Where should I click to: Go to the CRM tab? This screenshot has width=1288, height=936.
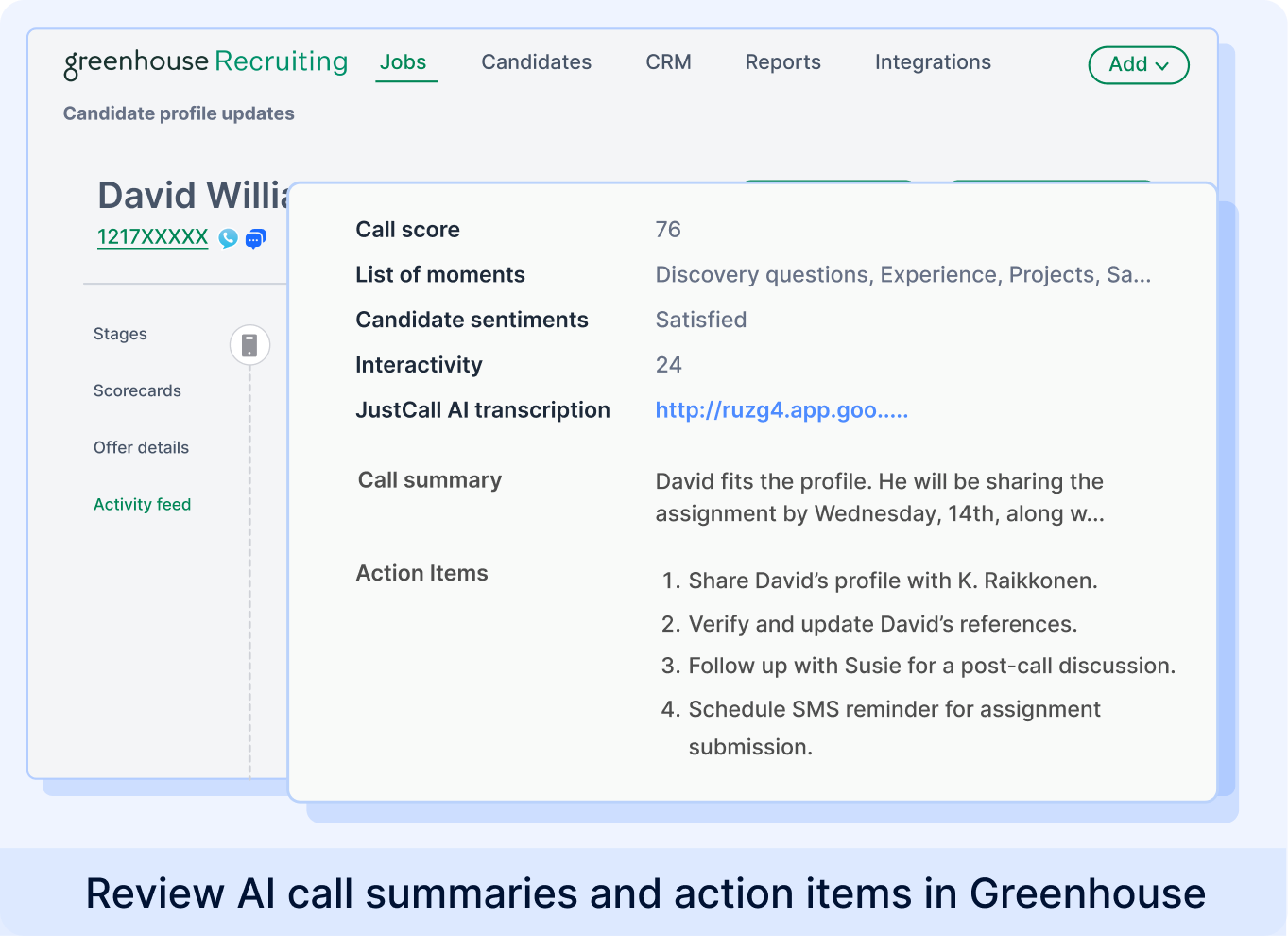pyautogui.click(x=668, y=62)
